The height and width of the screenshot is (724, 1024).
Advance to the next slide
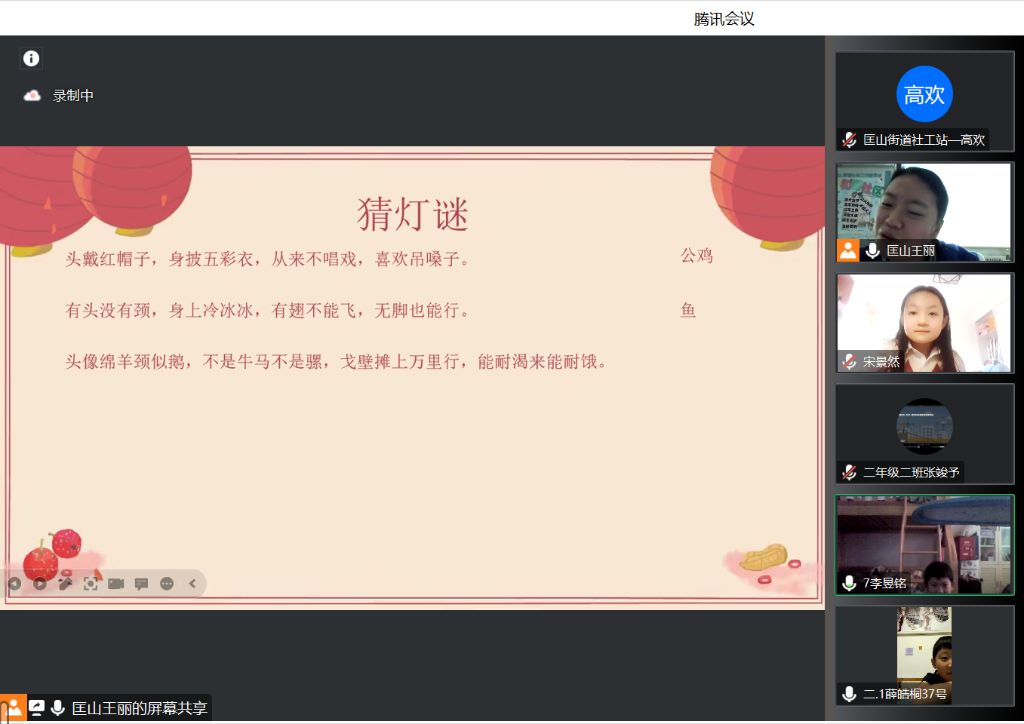40,584
